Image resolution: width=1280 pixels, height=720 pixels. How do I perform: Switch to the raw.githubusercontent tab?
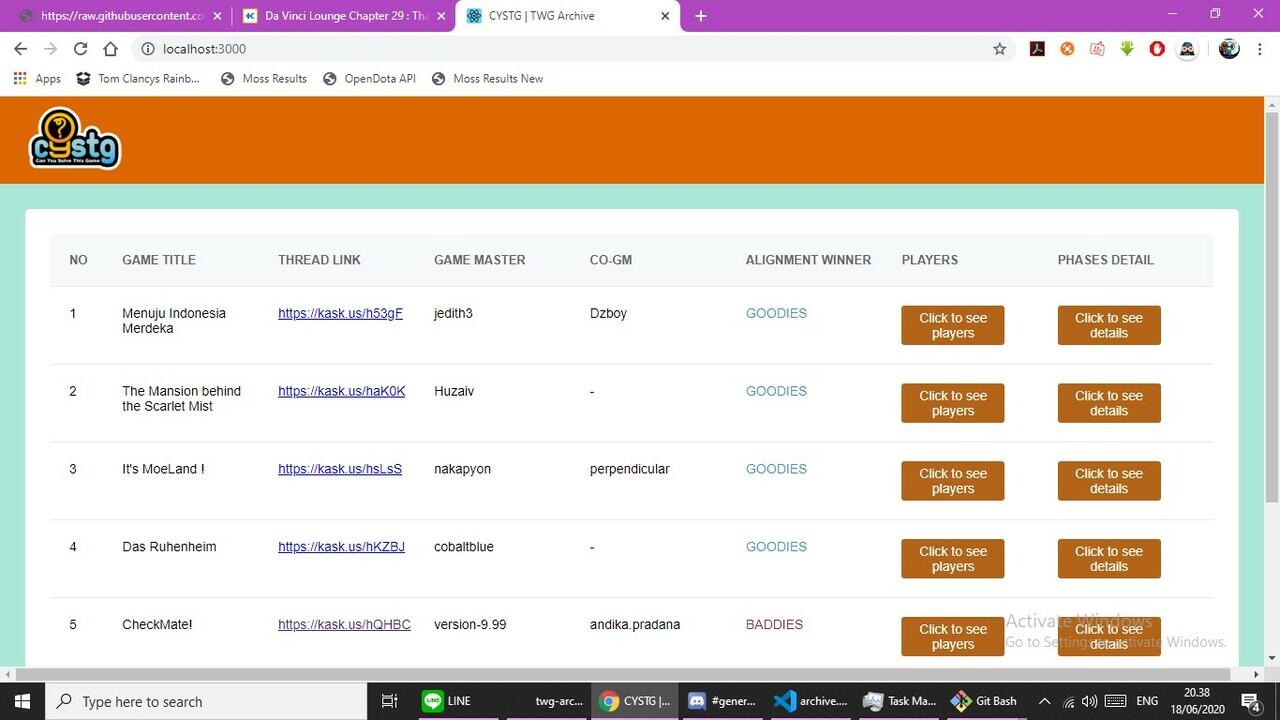[x=120, y=16]
